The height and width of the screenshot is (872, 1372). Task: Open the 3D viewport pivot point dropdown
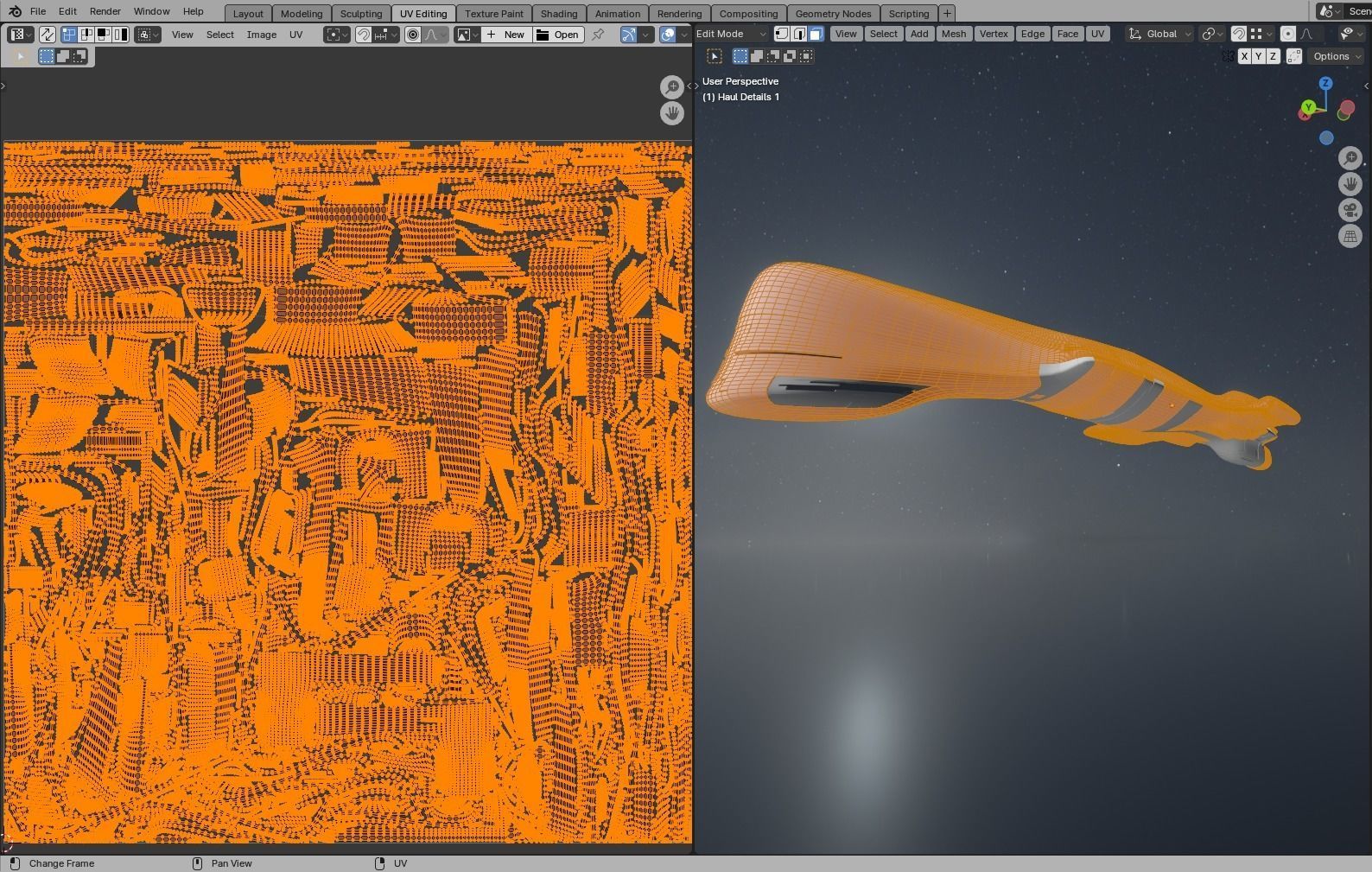(1212, 34)
